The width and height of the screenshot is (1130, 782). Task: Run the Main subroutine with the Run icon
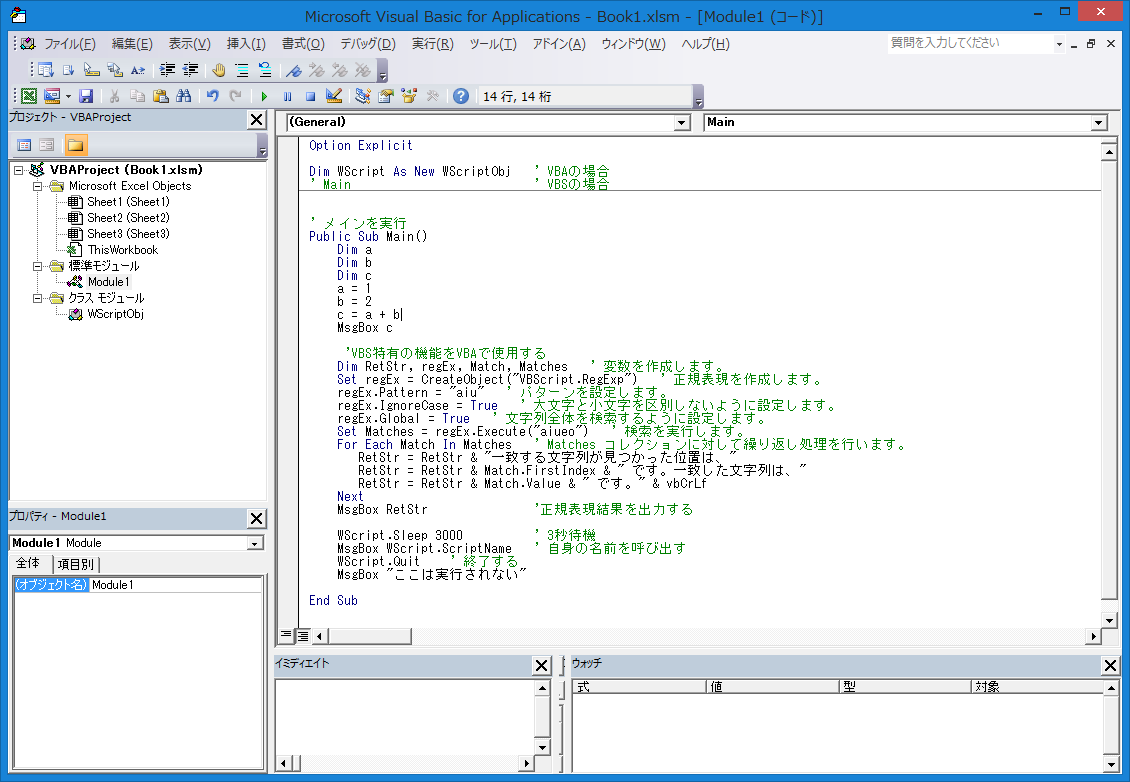(x=263, y=97)
